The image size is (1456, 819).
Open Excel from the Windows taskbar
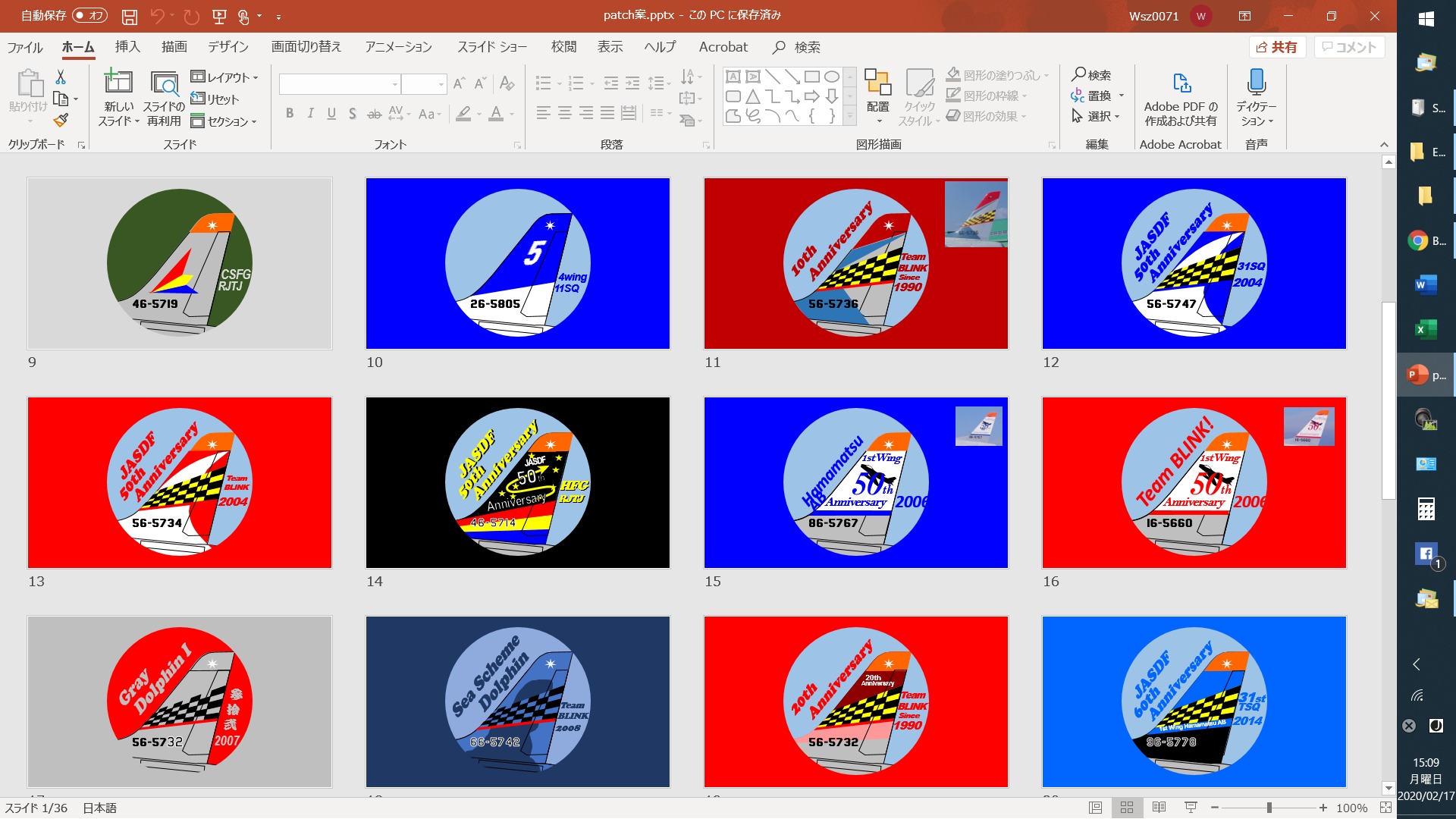tap(1426, 329)
